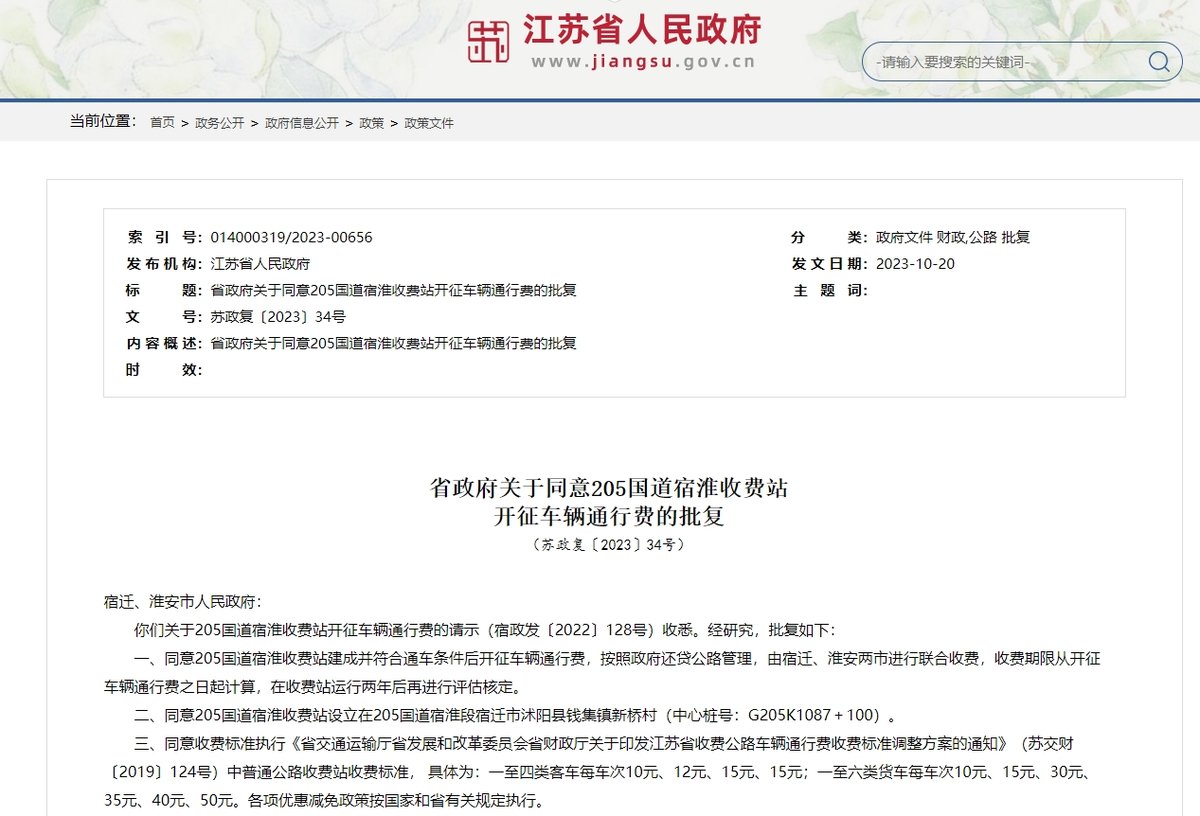Viewport: 1200px width, 816px height.
Task: Click the 江苏省人民政府 site title in header
Action: click(642, 29)
